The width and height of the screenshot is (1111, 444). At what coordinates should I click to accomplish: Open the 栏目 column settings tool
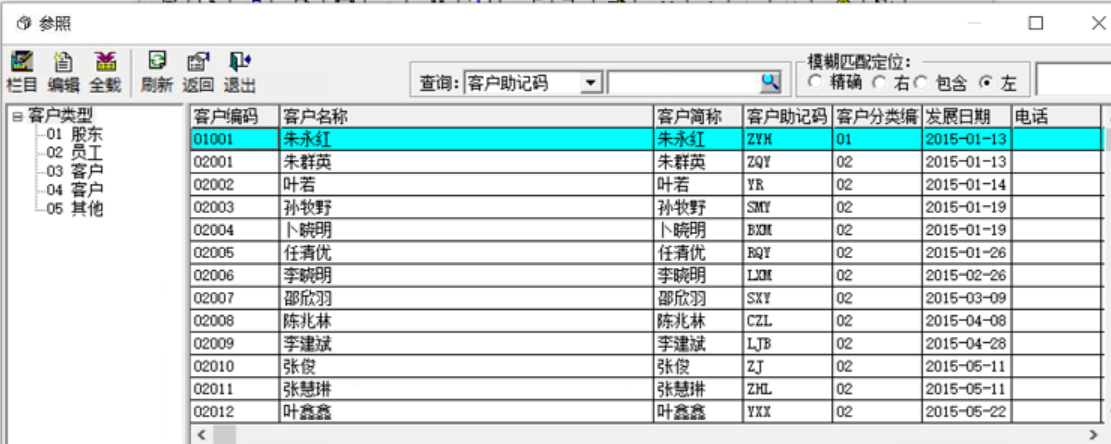click(22, 72)
